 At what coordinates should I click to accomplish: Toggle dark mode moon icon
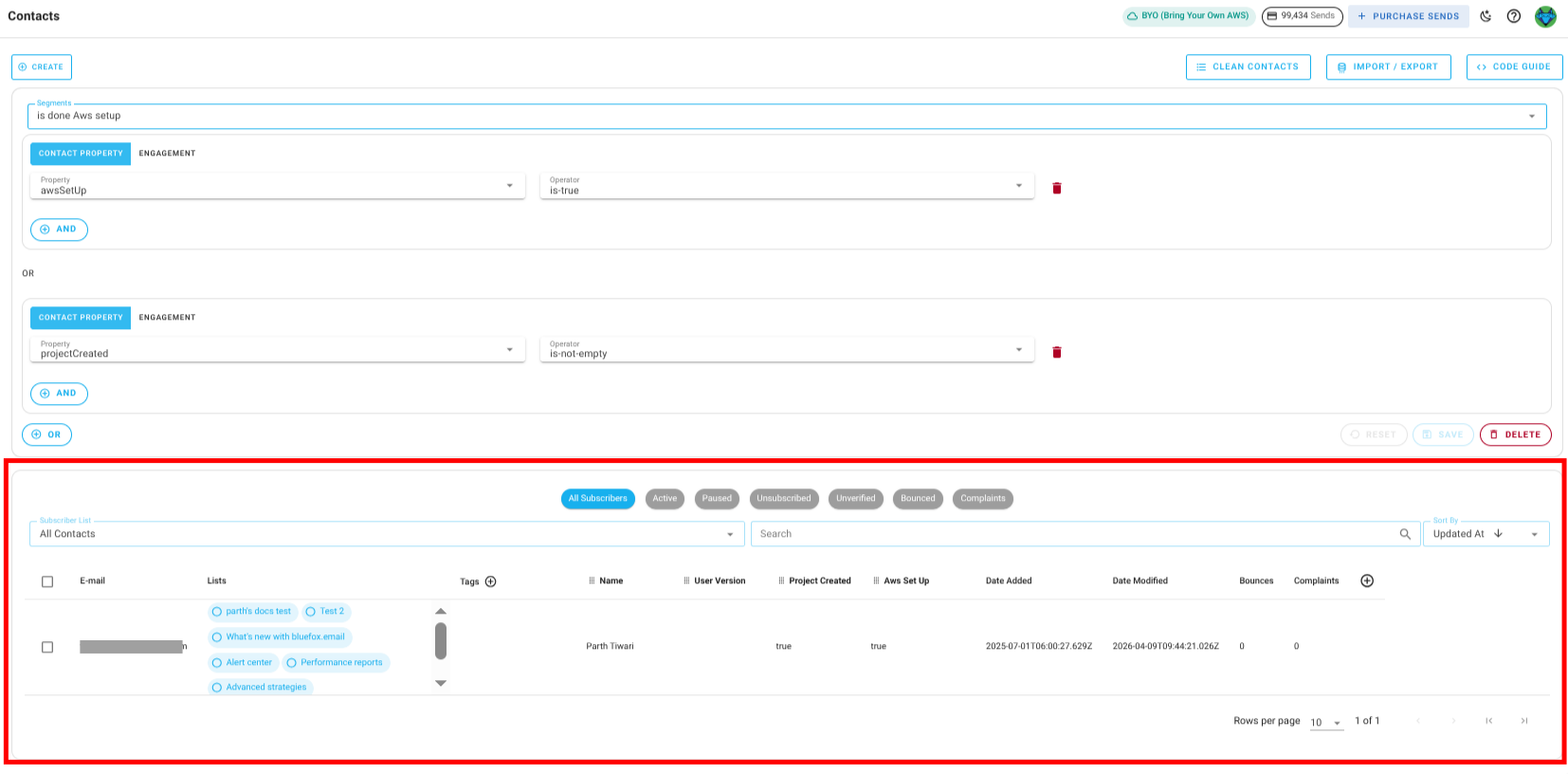pos(1486,16)
